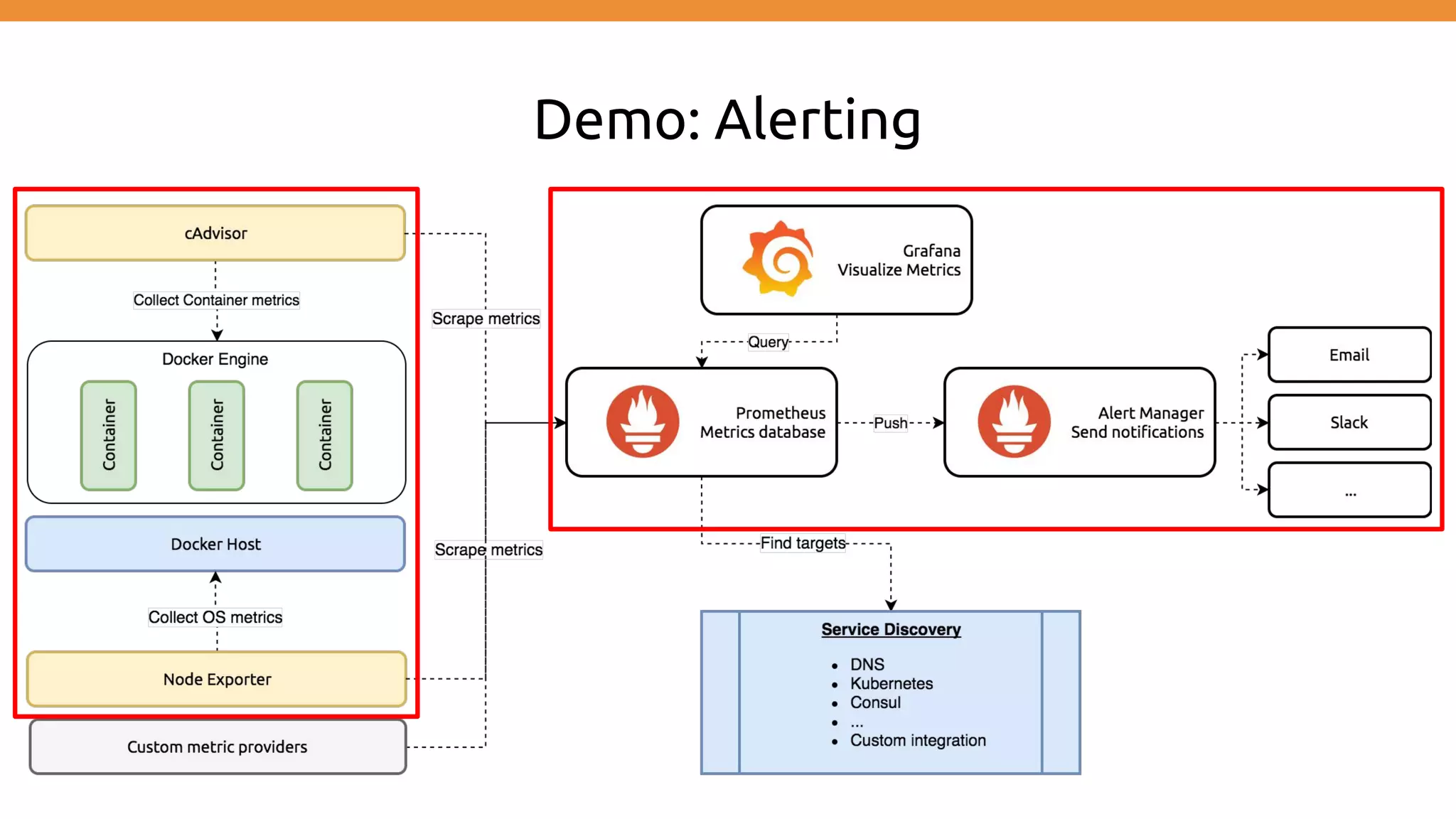This screenshot has width=1456, height=819.
Task: Click the Prometheus flame logo icon
Action: 642,422
